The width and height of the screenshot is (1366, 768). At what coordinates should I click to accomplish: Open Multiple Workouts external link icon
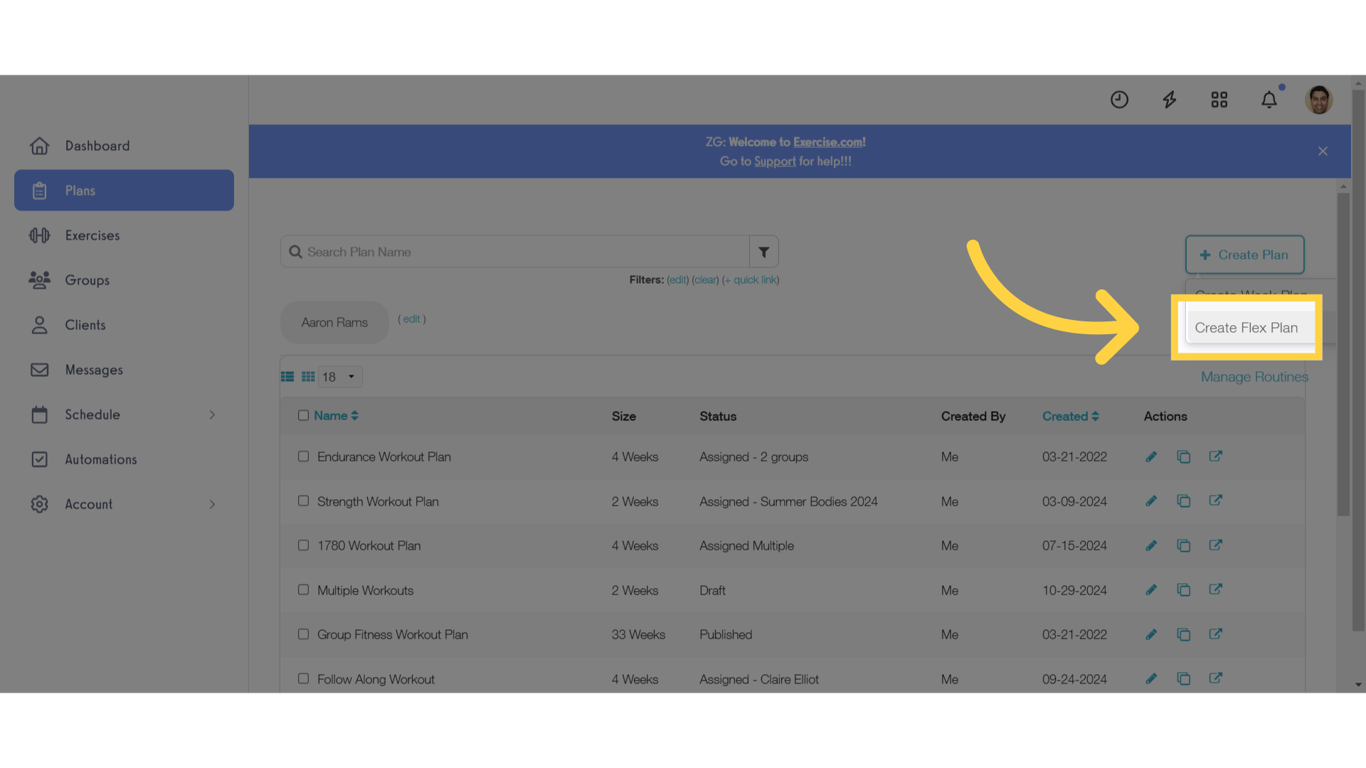pos(1216,590)
